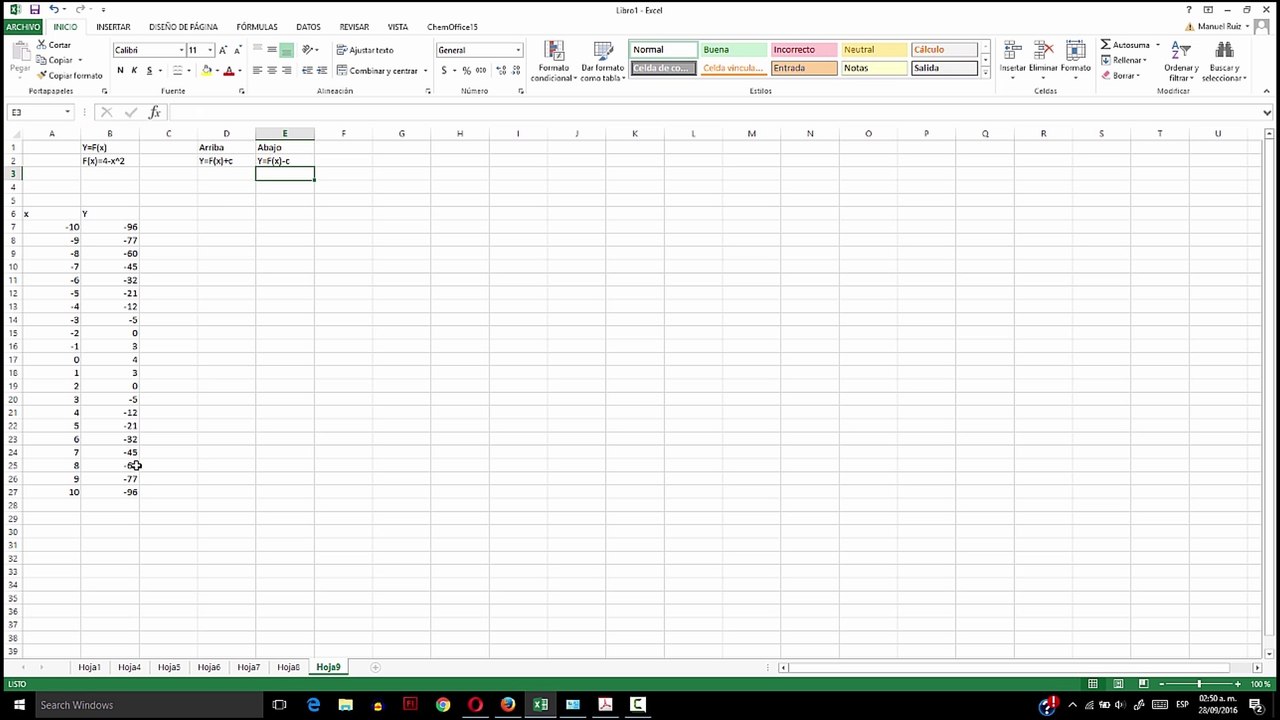Select cell containing F(x)=4-x^2
Screen dimensions: 1280x720
[110, 161]
